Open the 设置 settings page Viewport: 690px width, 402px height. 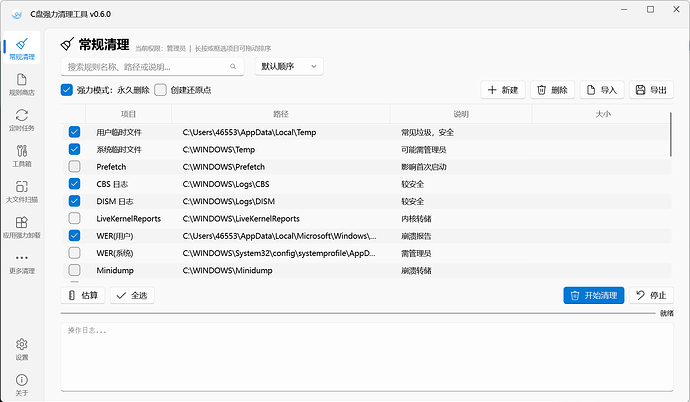22,349
